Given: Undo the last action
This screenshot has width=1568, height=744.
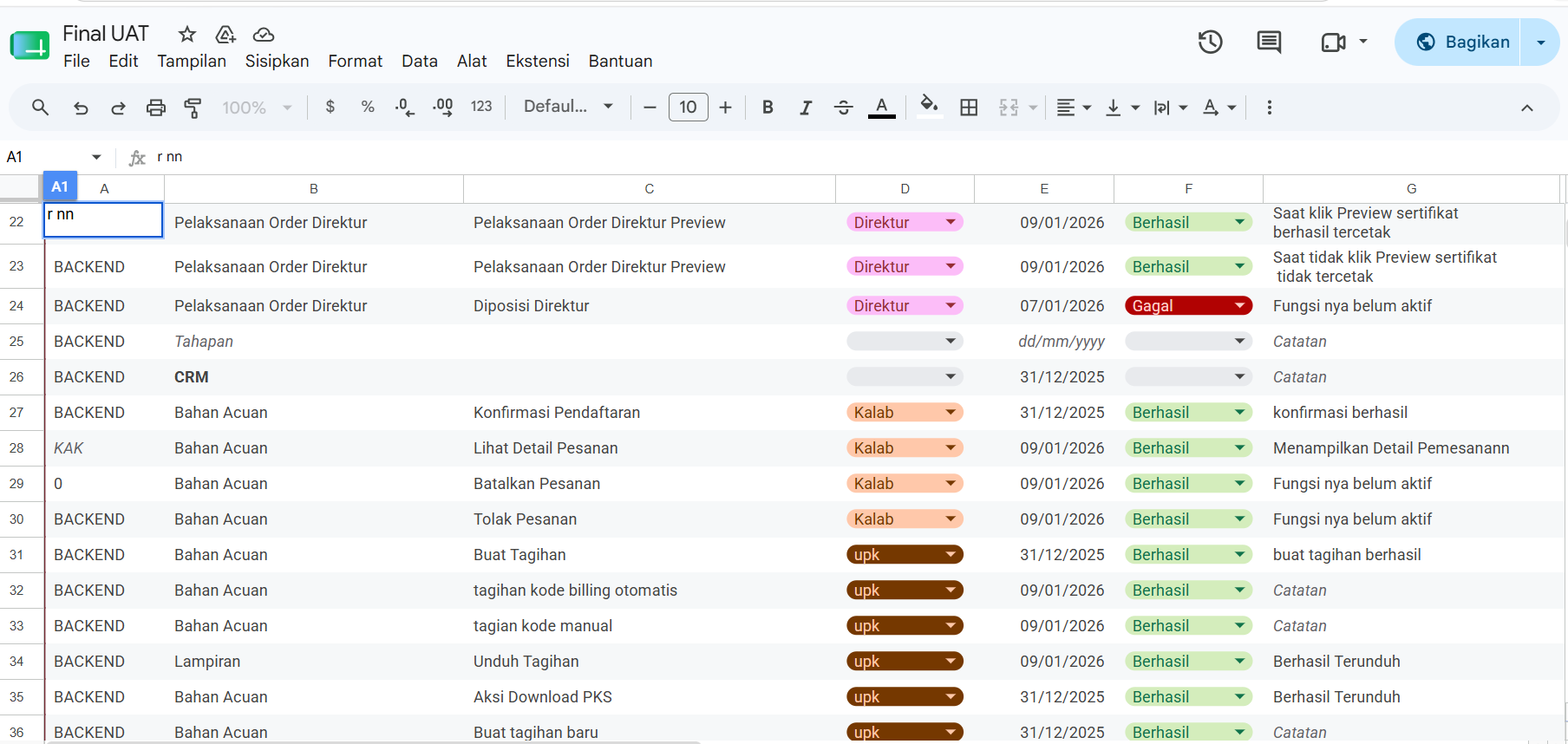Looking at the screenshot, I should pyautogui.click(x=81, y=108).
